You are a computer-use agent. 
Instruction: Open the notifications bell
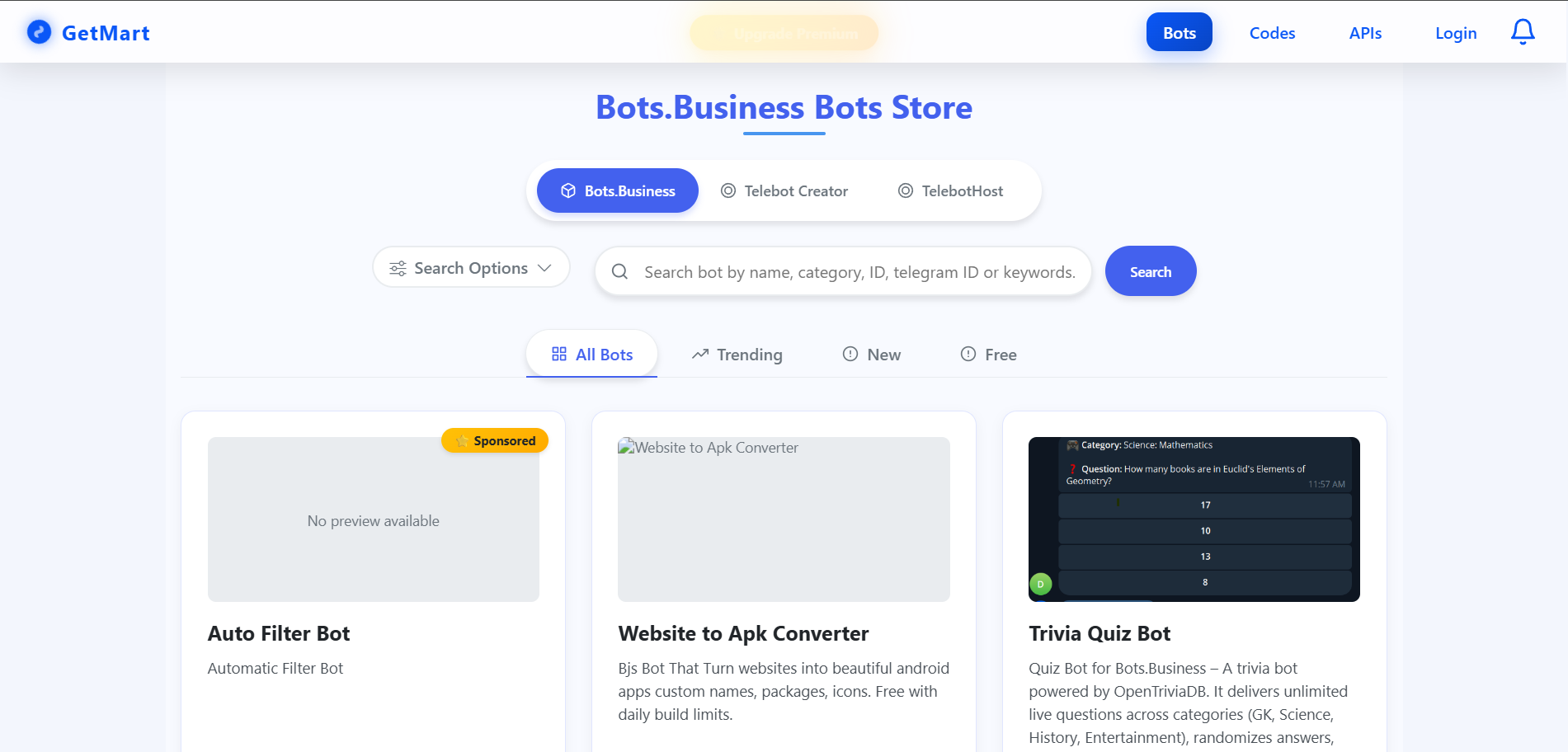pyautogui.click(x=1523, y=32)
